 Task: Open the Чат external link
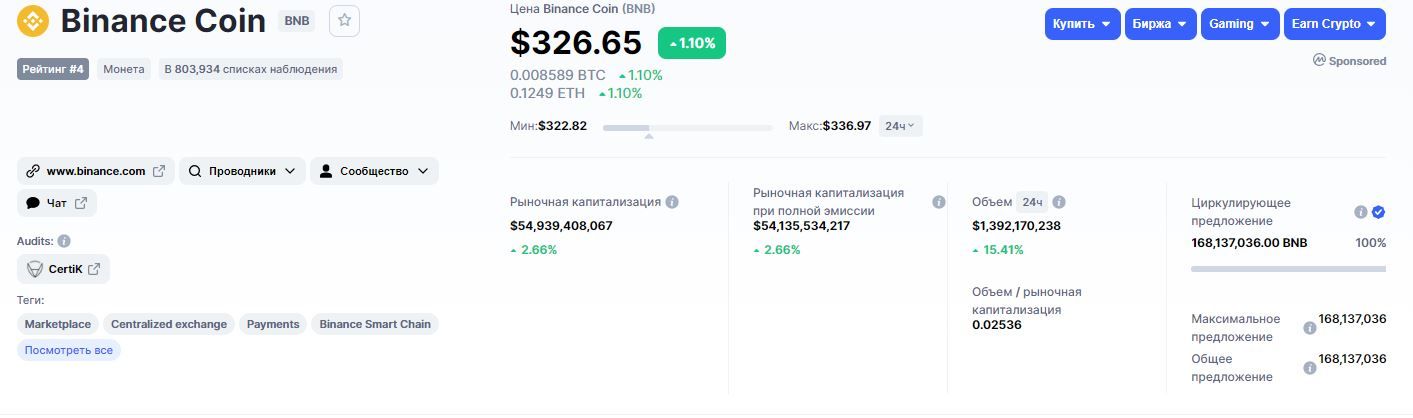click(57, 203)
